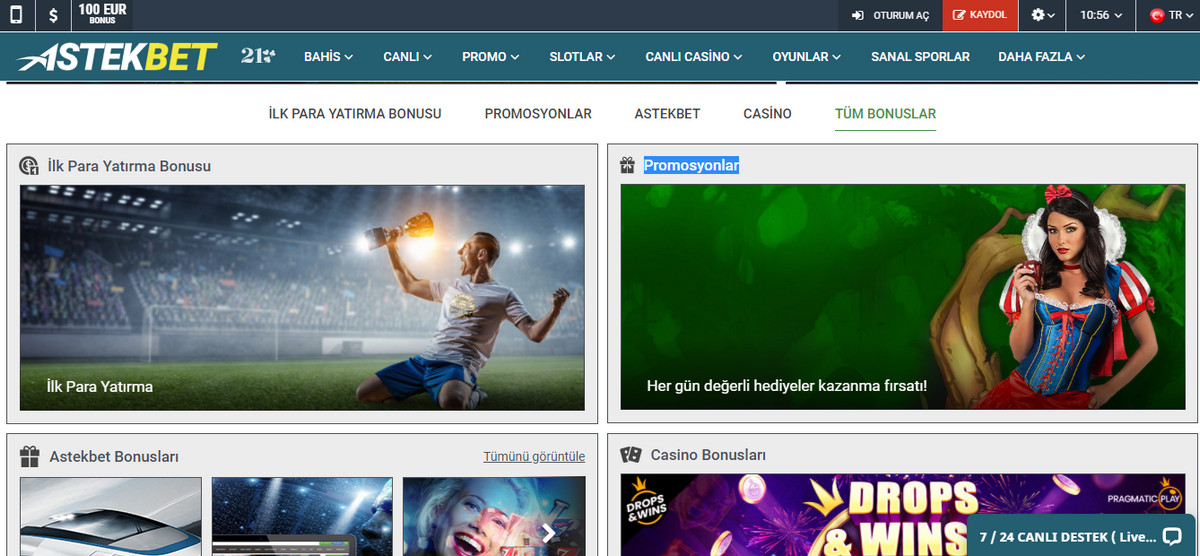Switch to ASTEKBET tab

(667, 114)
